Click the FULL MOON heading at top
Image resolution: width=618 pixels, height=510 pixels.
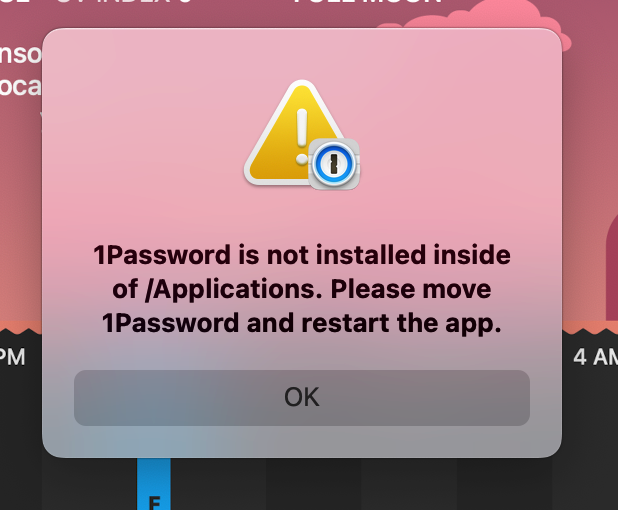coord(367,2)
